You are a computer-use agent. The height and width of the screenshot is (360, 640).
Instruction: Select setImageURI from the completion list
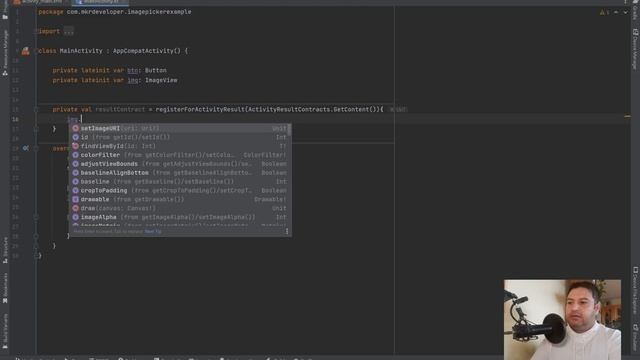(180, 128)
